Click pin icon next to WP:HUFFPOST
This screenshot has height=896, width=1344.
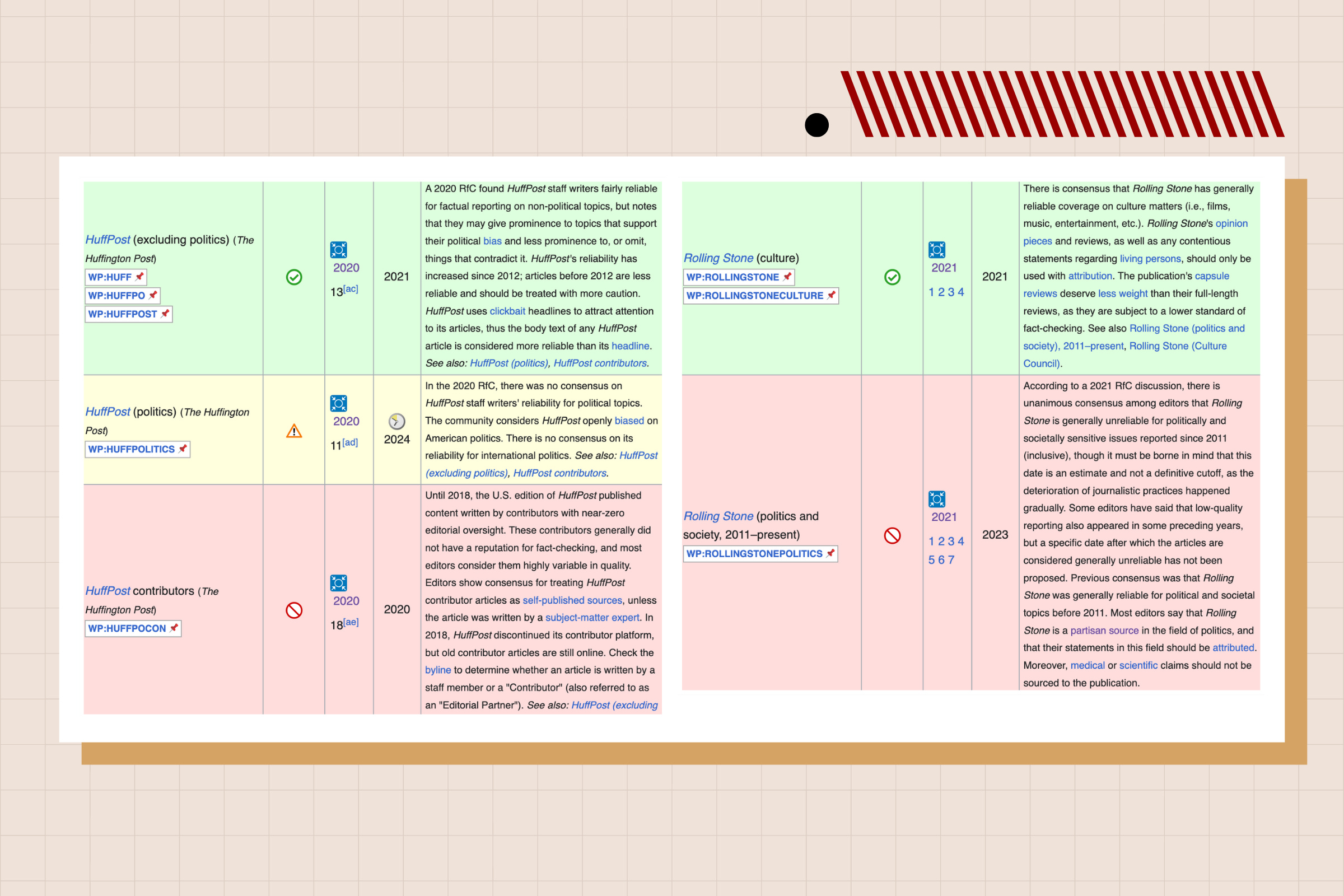[165, 314]
